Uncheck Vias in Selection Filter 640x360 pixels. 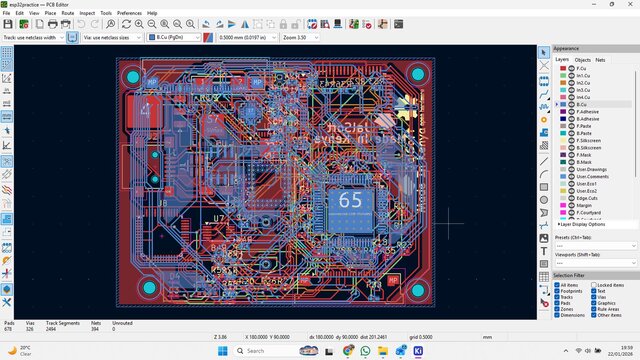point(594,297)
